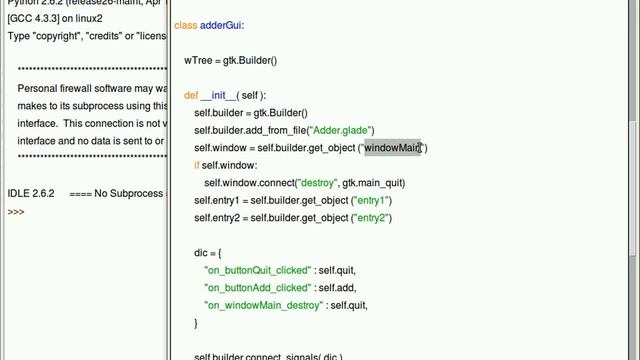Click the "Personal firewall software" line in shell
The image size is (640, 360).
pyautogui.click(x=92, y=89)
